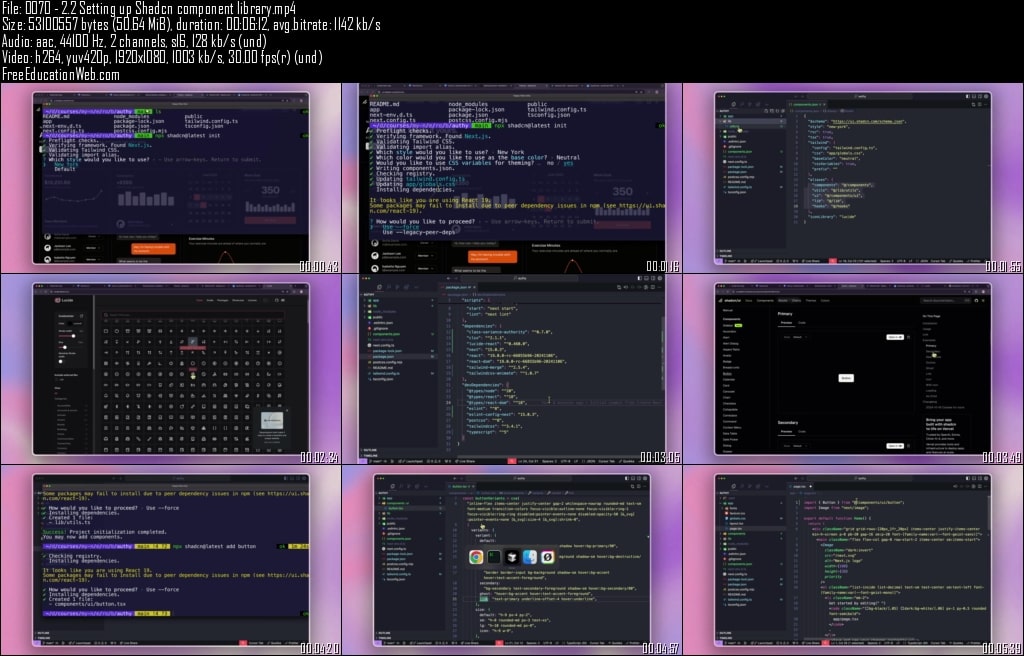Click button.tsx editor tab in 00:04:57 frame
This screenshot has width=1024, height=656.
[x=461, y=486]
